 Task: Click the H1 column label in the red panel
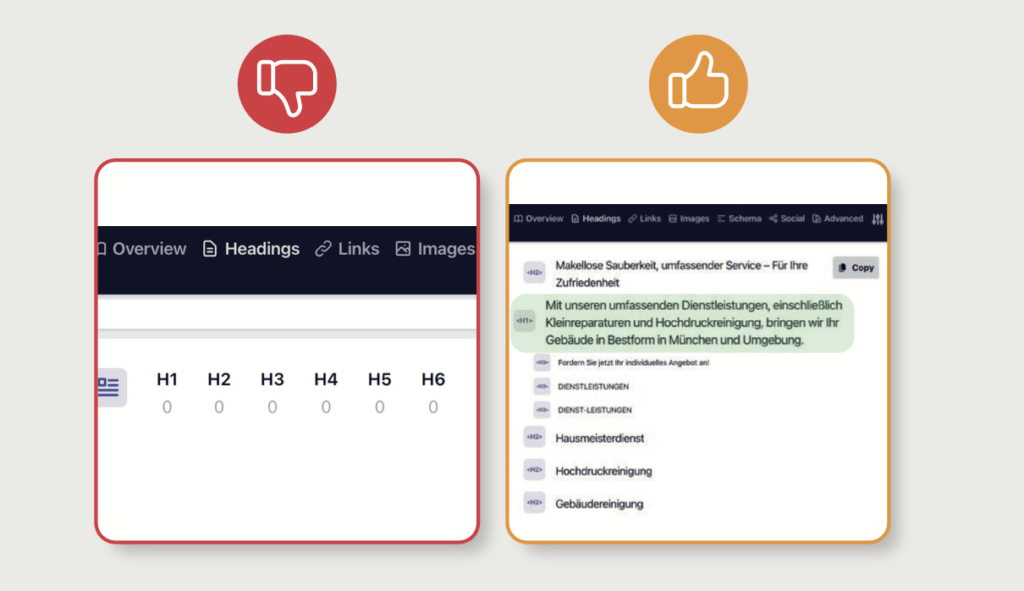[167, 379]
